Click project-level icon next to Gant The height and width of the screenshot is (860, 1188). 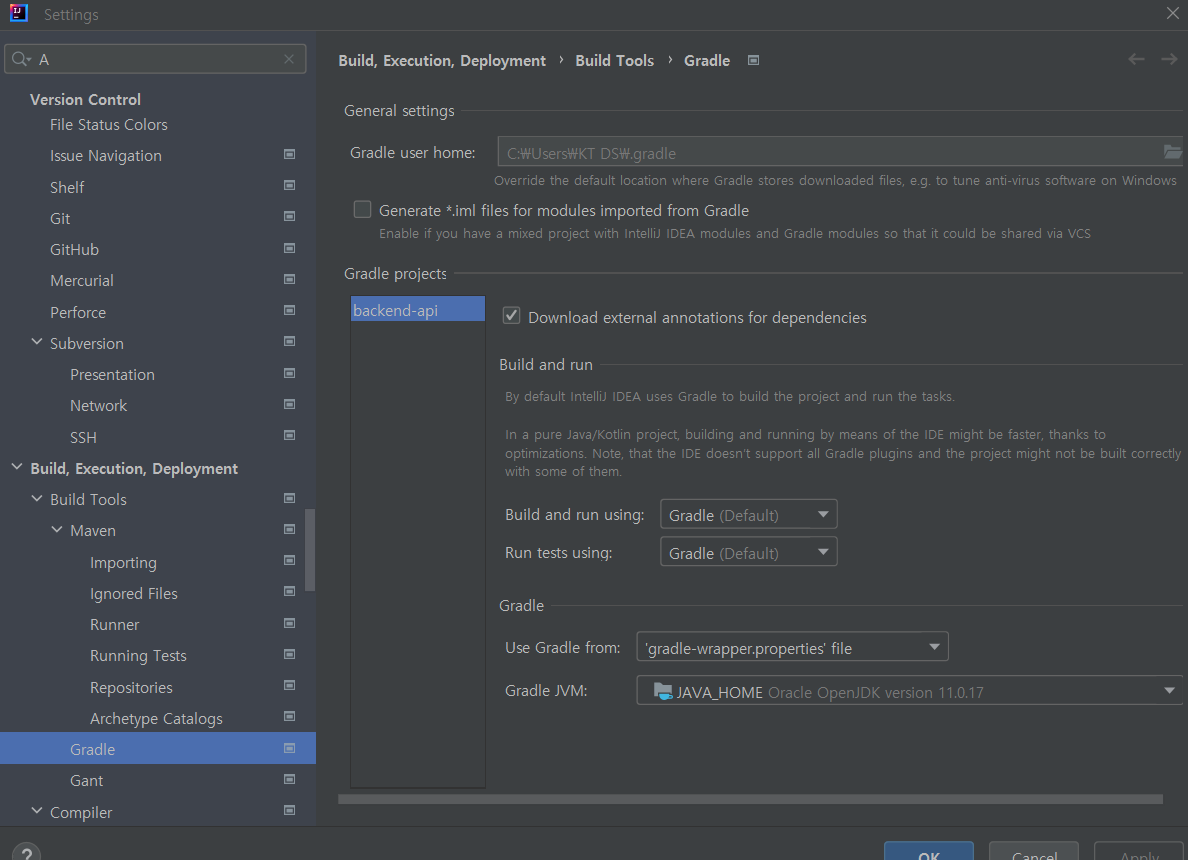[x=289, y=780]
